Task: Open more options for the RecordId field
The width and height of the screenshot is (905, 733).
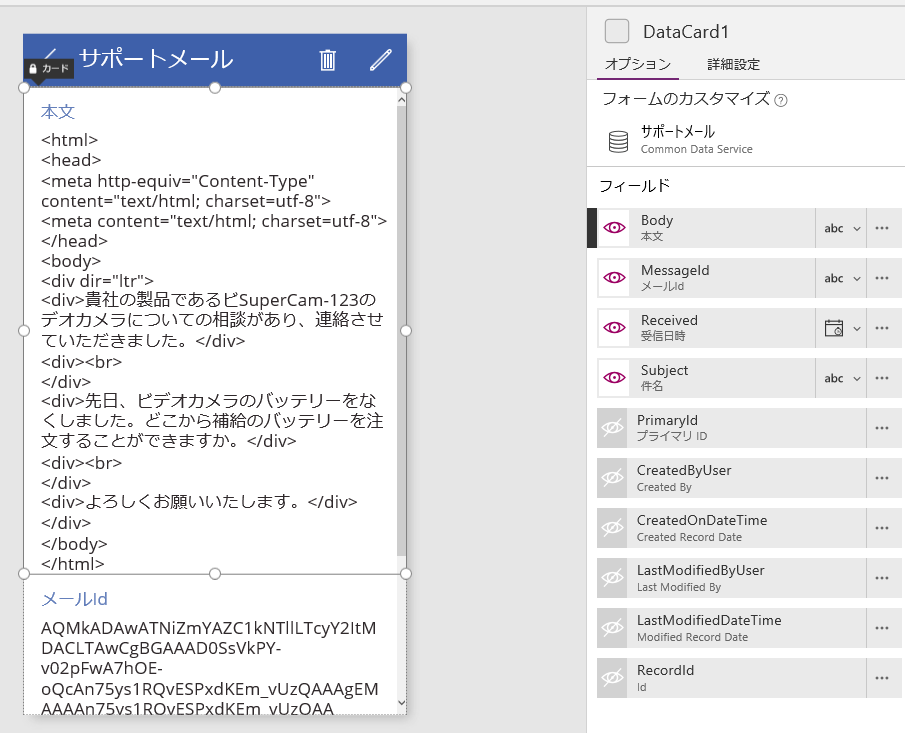Action: 884,677
